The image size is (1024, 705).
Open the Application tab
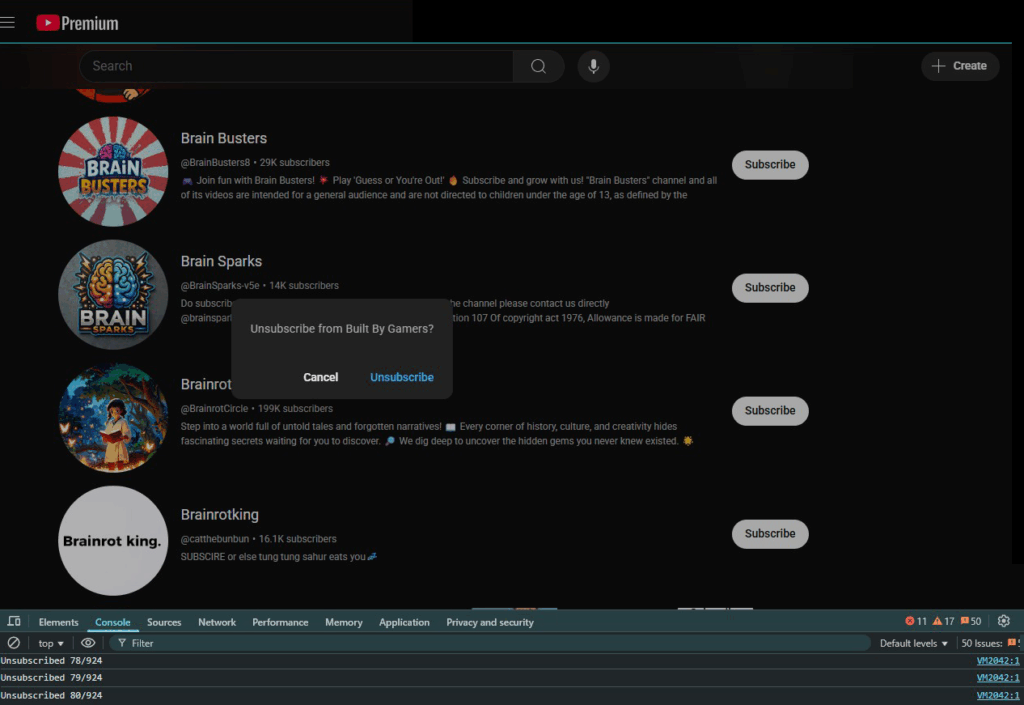pos(404,622)
